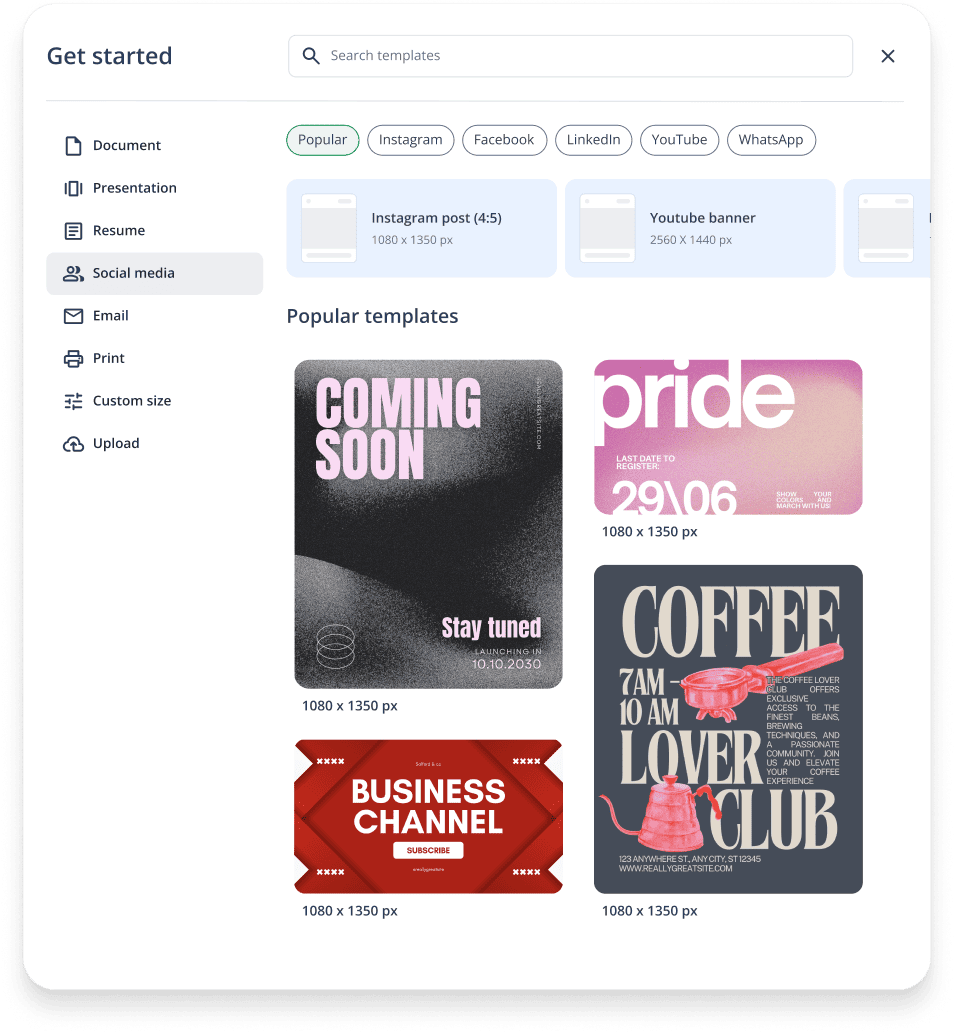
Task: Show YouTube templates
Action: pyautogui.click(x=679, y=140)
